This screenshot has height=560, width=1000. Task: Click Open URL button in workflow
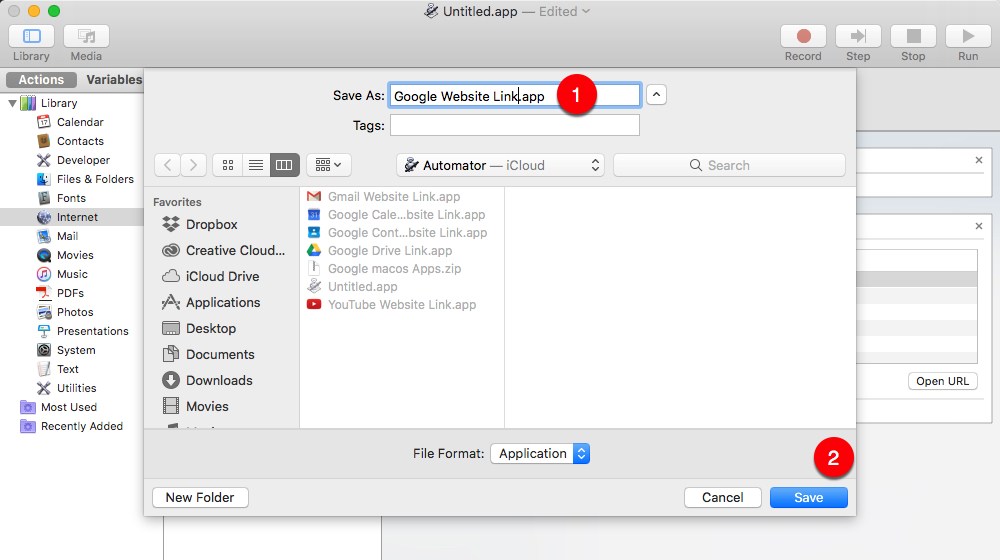[x=943, y=381]
